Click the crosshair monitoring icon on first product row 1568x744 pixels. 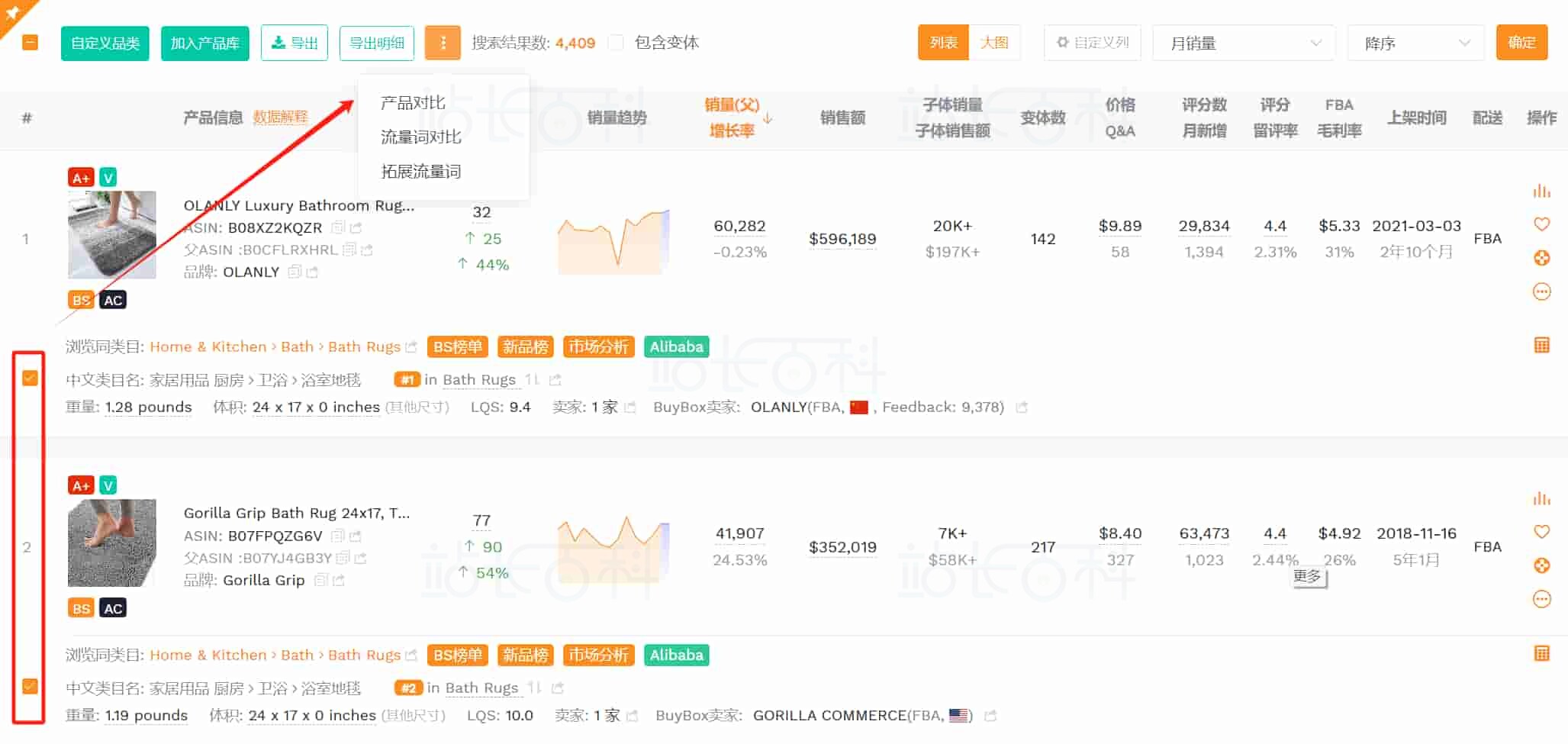tap(1543, 258)
